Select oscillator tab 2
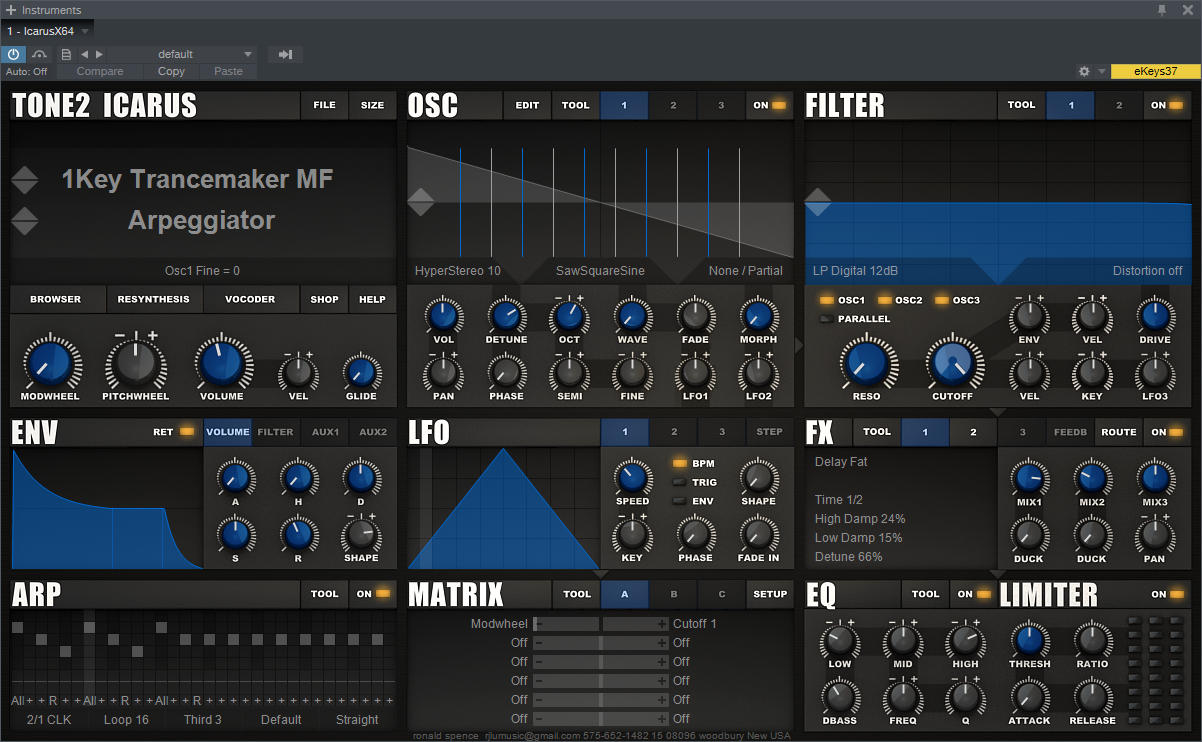Image resolution: width=1202 pixels, height=742 pixels. tap(673, 105)
